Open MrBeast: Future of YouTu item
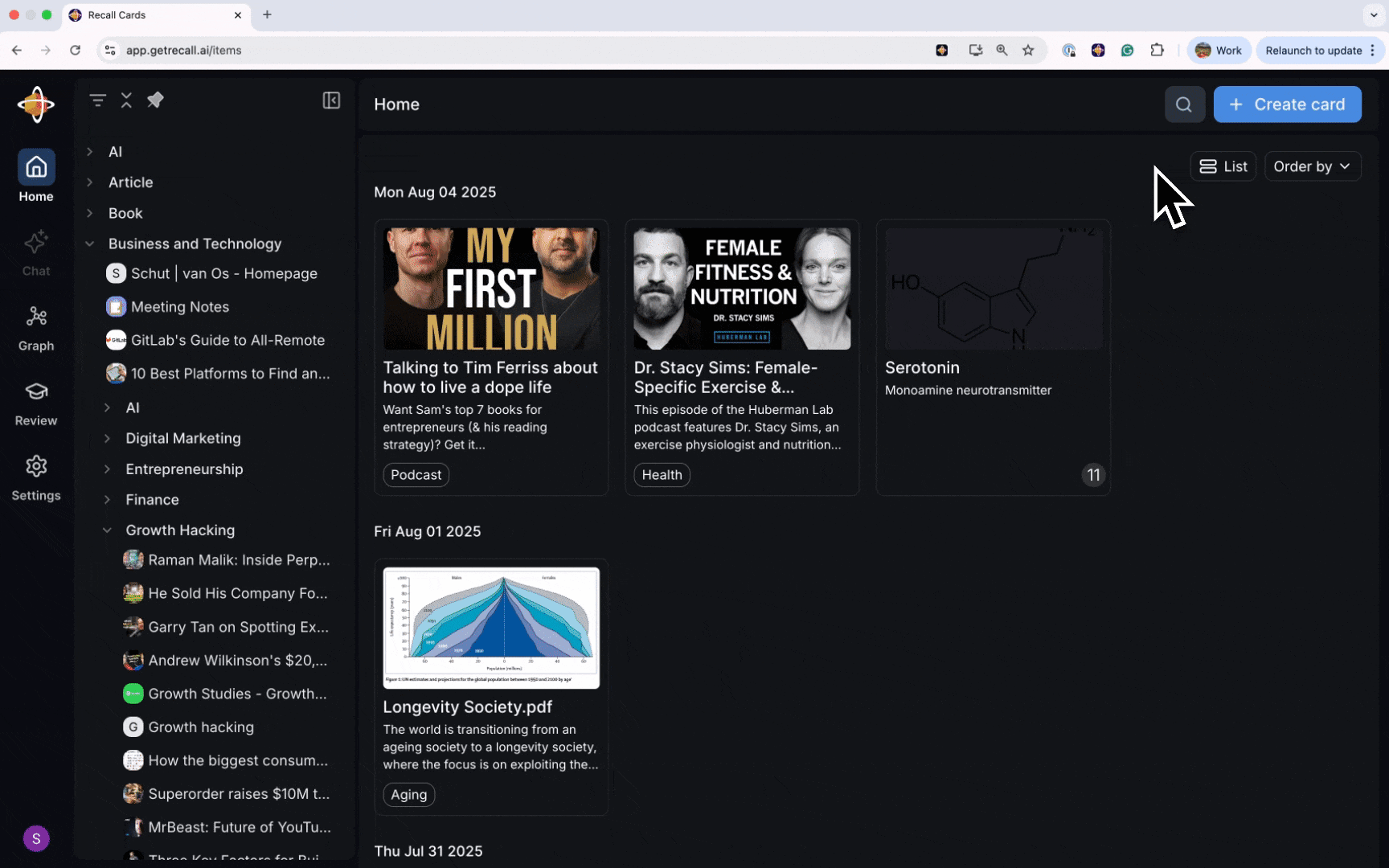Viewport: 1389px width, 868px height. tap(227, 827)
